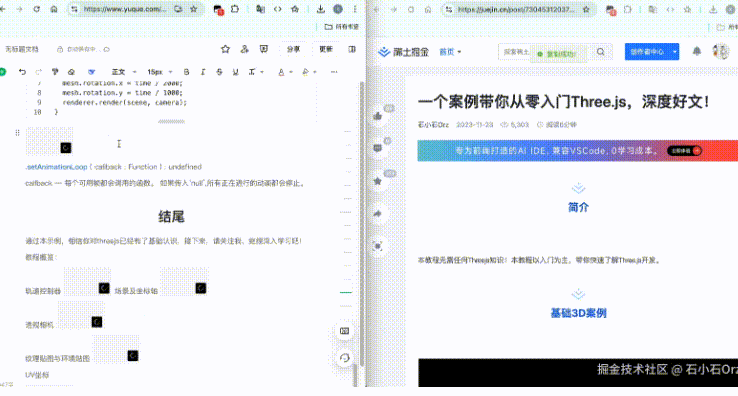Toggle italic formatting
This screenshot has width=738, height=396.
coord(203,72)
